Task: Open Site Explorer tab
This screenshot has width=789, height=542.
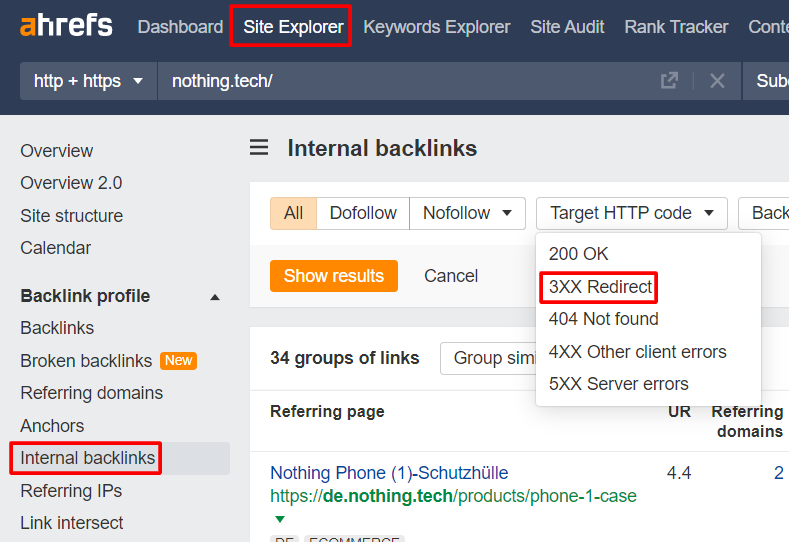Action: pos(293,27)
